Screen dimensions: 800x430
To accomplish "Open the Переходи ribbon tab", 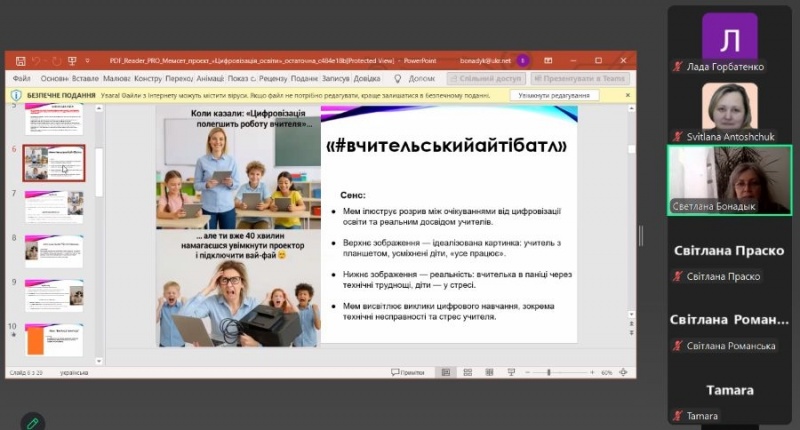I will pyautogui.click(x=179, y=79).
